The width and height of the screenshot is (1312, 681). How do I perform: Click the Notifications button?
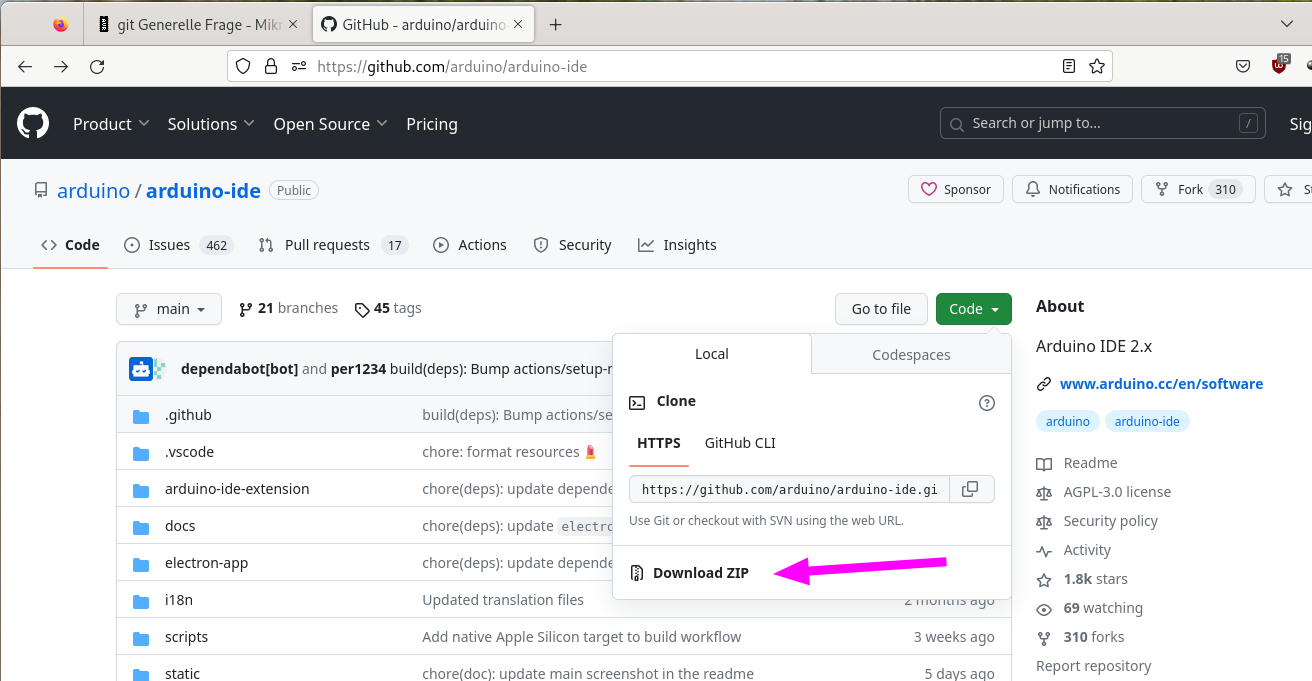coord(1073,189)
